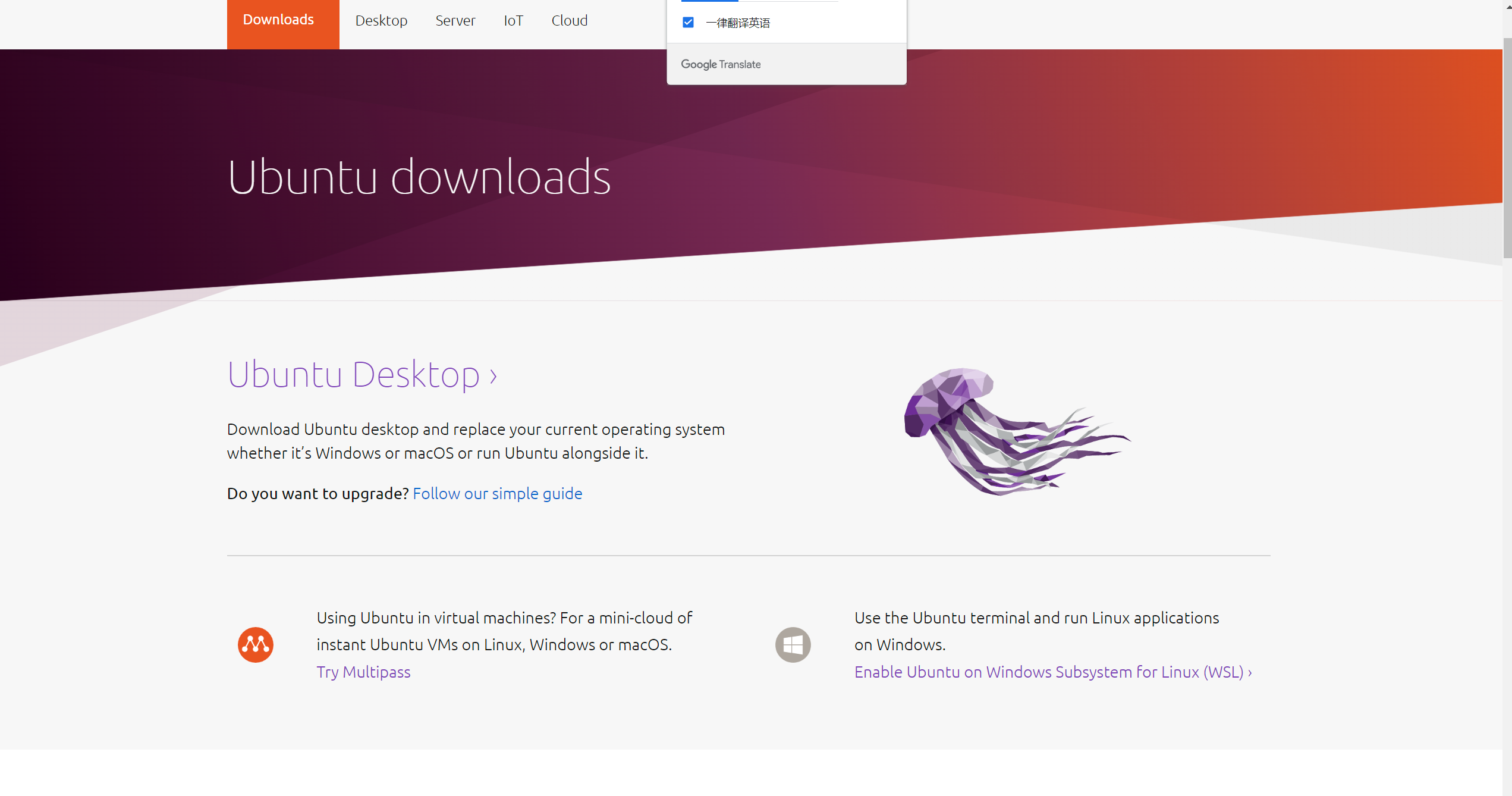The width and height of the screenshot is (1512, 796).
Task: Open the Desktop navigation item
Action: [381, 21]
